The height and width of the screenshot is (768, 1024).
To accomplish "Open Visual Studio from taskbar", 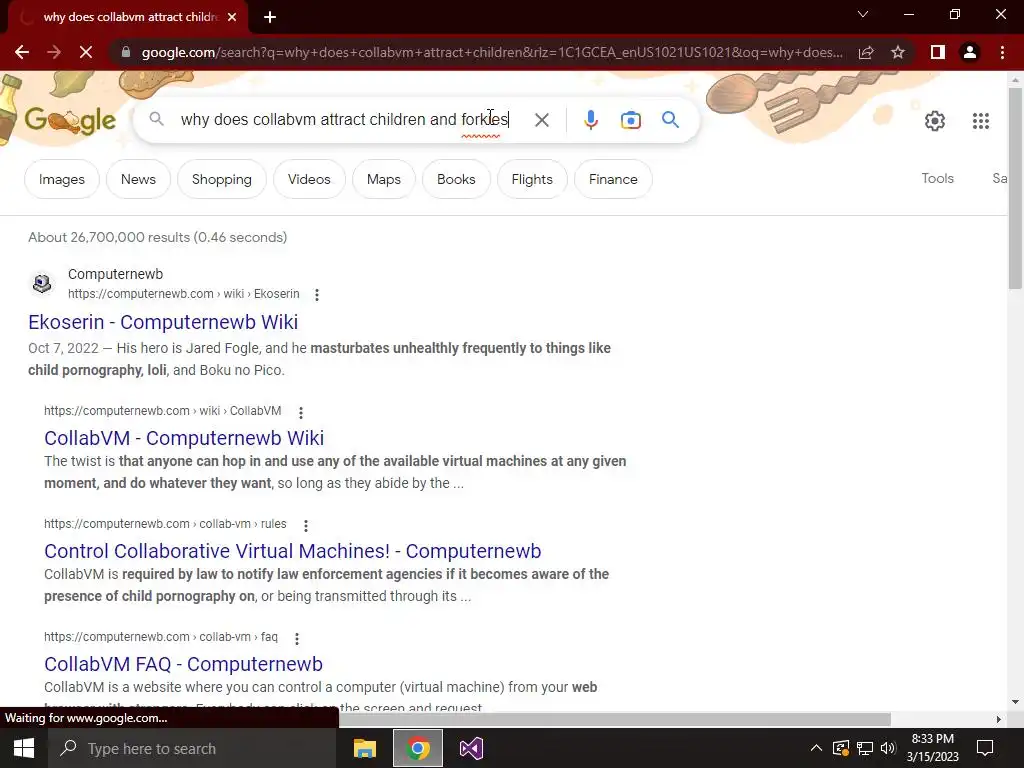I will pos(471,748).
